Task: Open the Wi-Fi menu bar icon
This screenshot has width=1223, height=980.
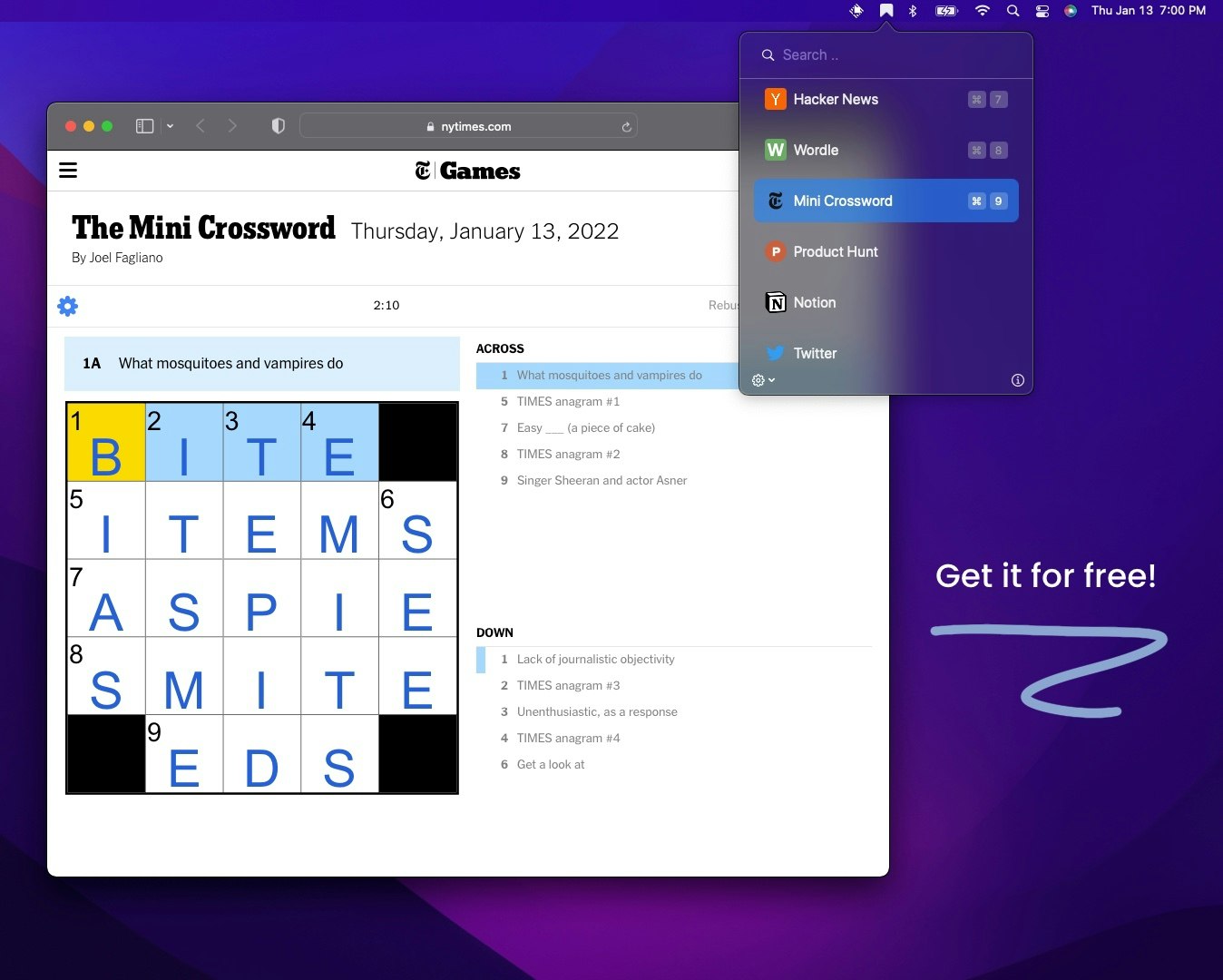Action: click(982, 11)
